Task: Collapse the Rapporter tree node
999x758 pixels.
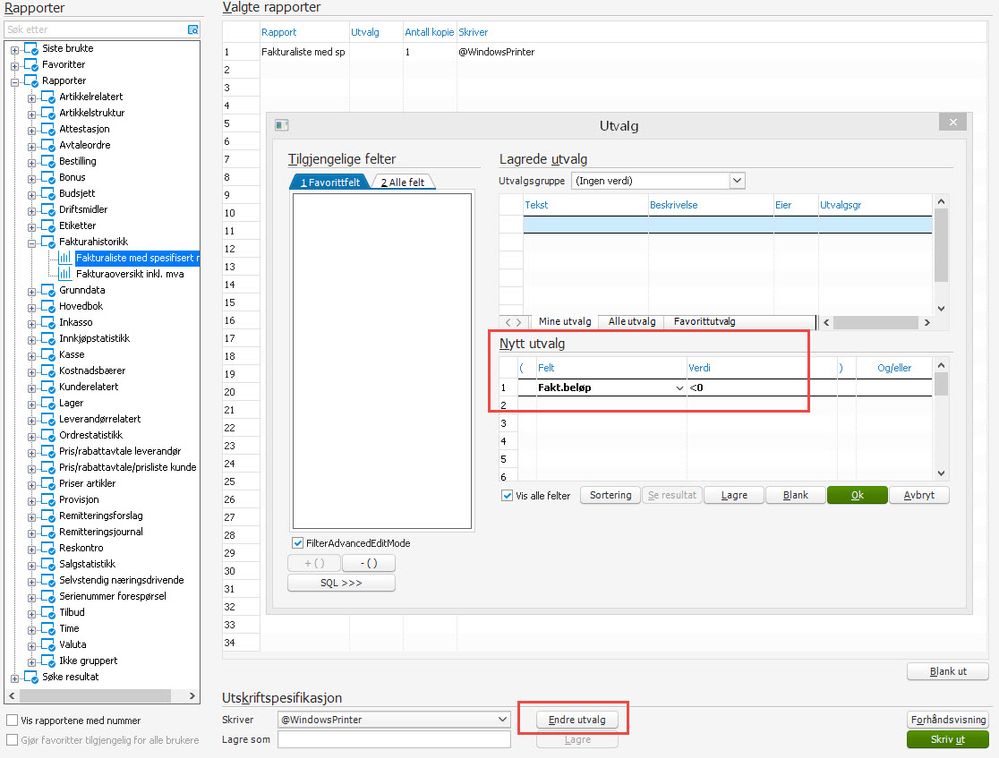Action: (x=14, y=82)
